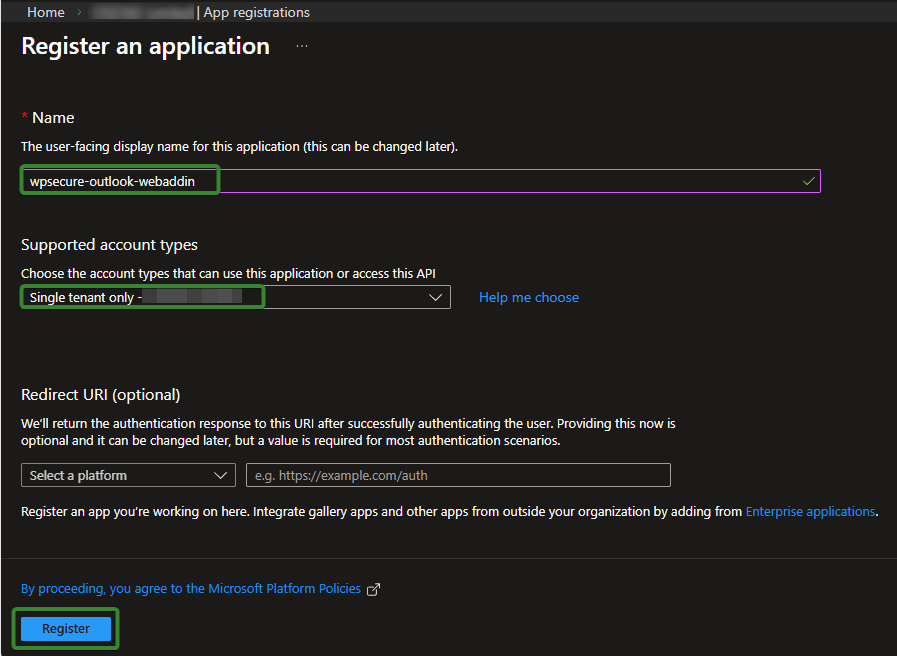Screen dimensions: 897x656
Task: Click the breadcrumb chevron after Home
Action: (x=79, y=13)
